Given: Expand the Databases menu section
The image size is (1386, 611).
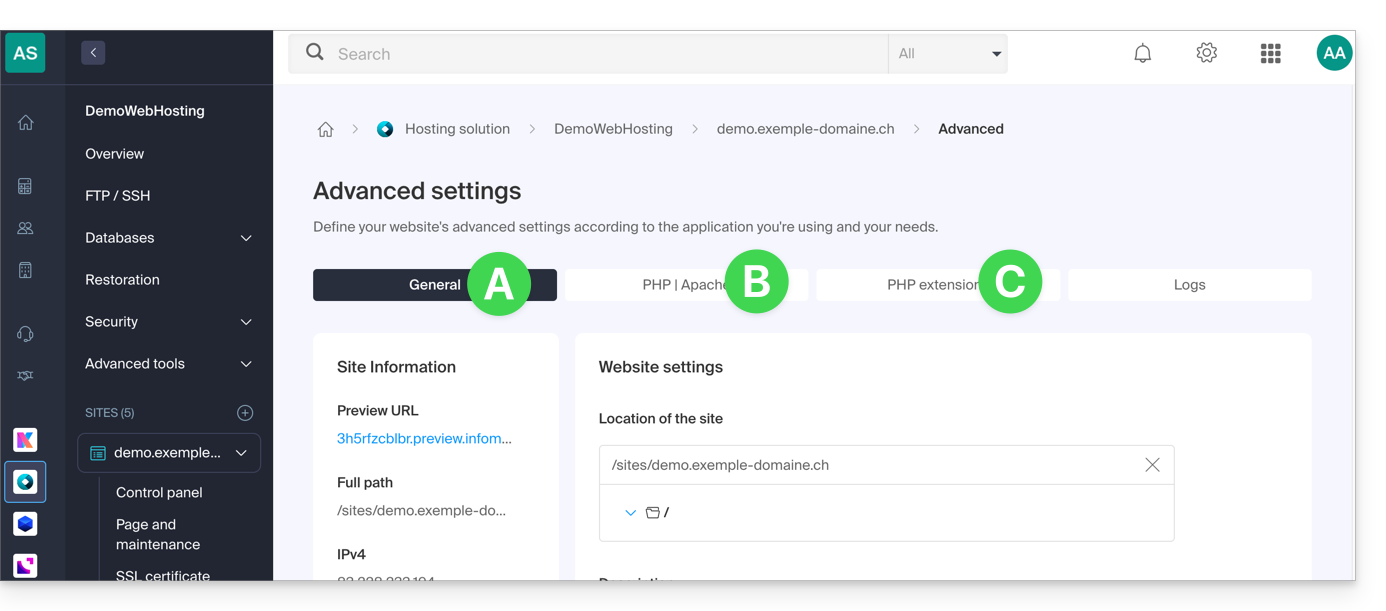Looking at the screenshot, I should [x=246, y=238].
